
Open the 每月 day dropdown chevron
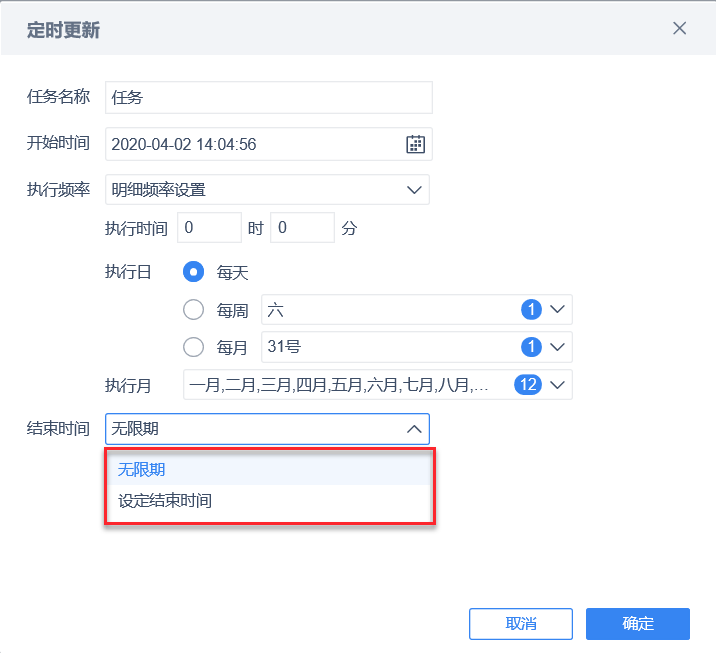tap(557, 347)
